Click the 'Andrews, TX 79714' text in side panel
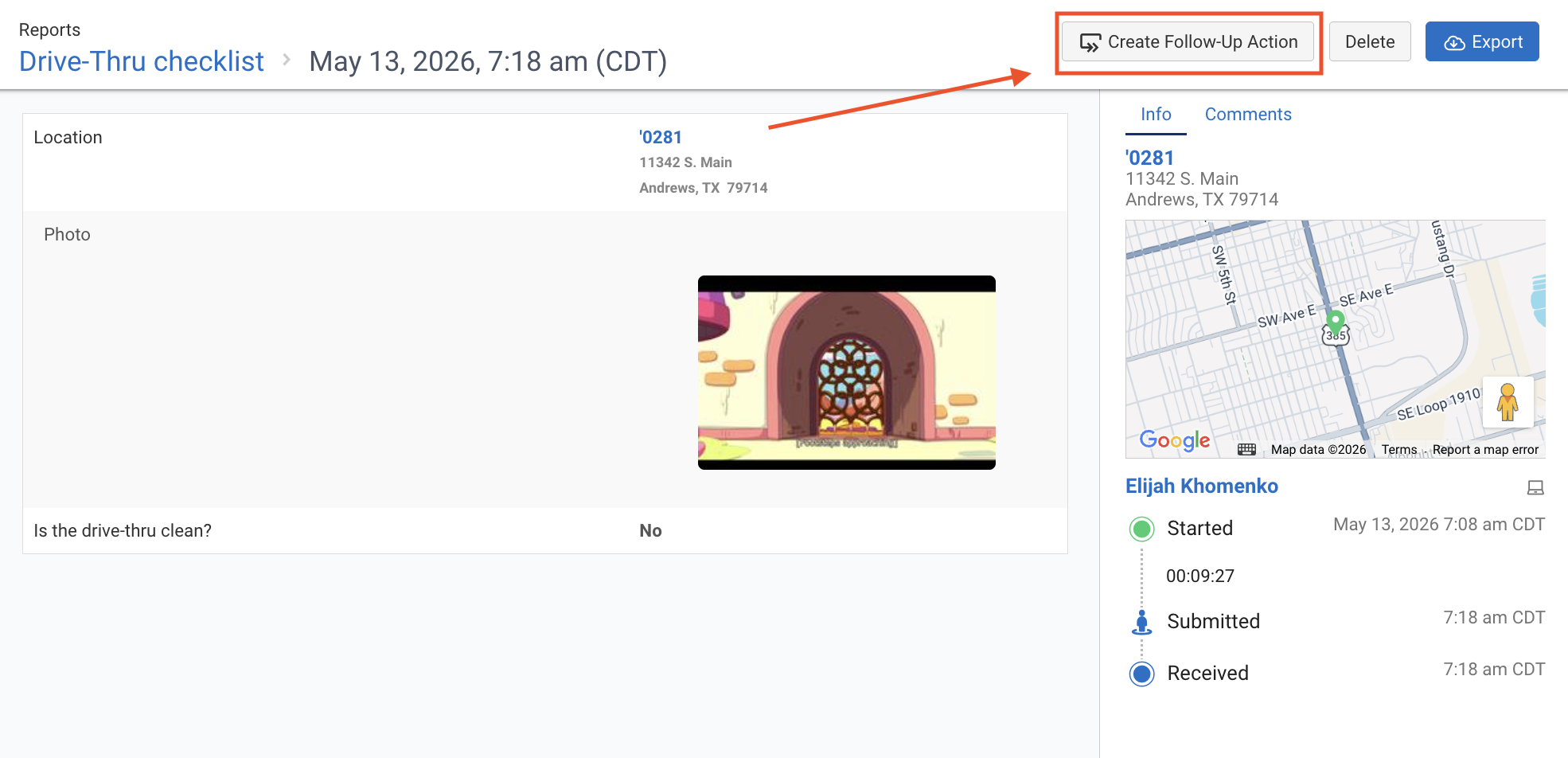The width and height of the screenshot is (1568, 758). click(1202, 199)
